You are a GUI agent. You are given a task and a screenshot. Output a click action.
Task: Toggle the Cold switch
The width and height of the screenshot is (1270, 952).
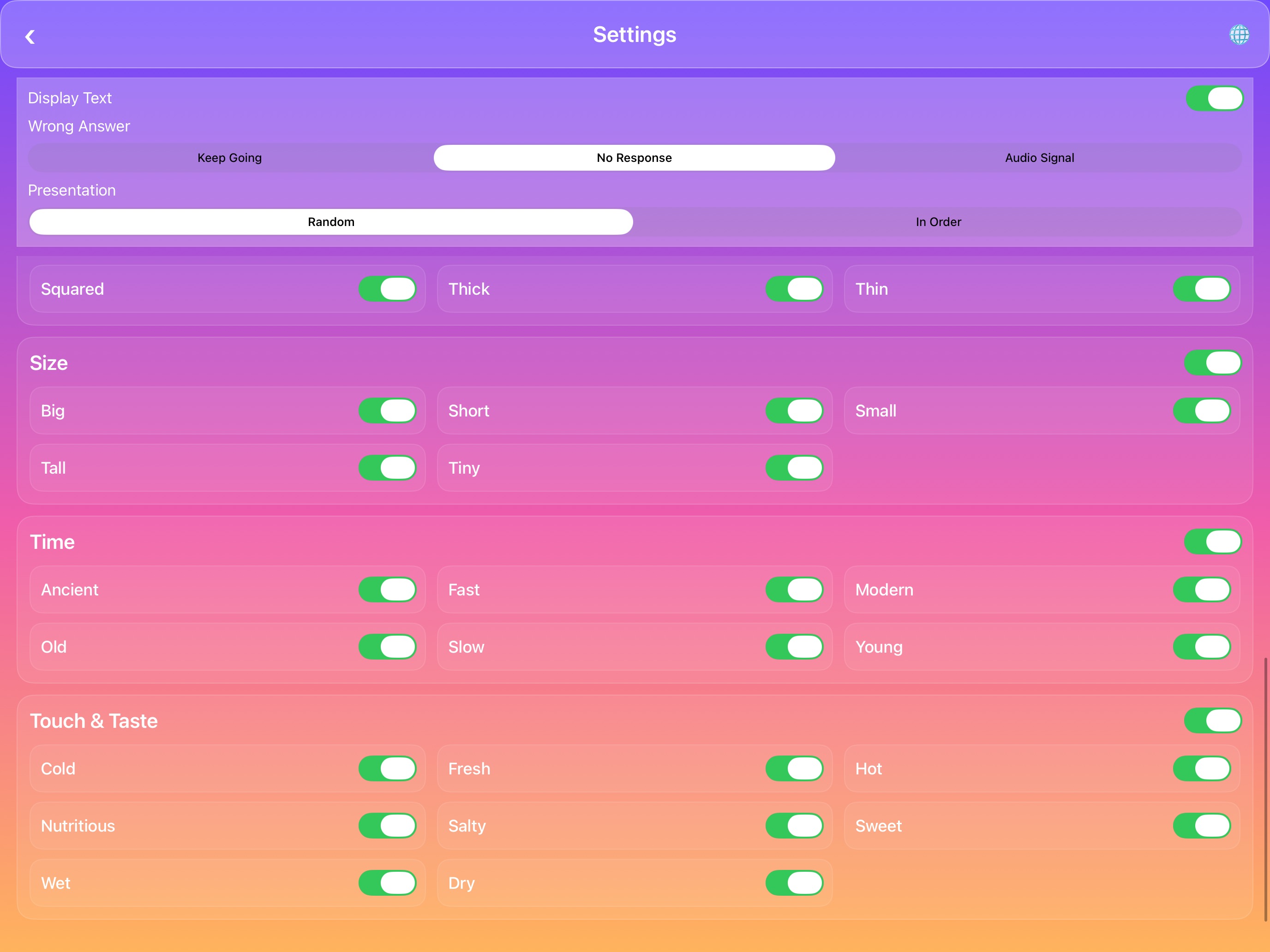(x=388, y=769)
